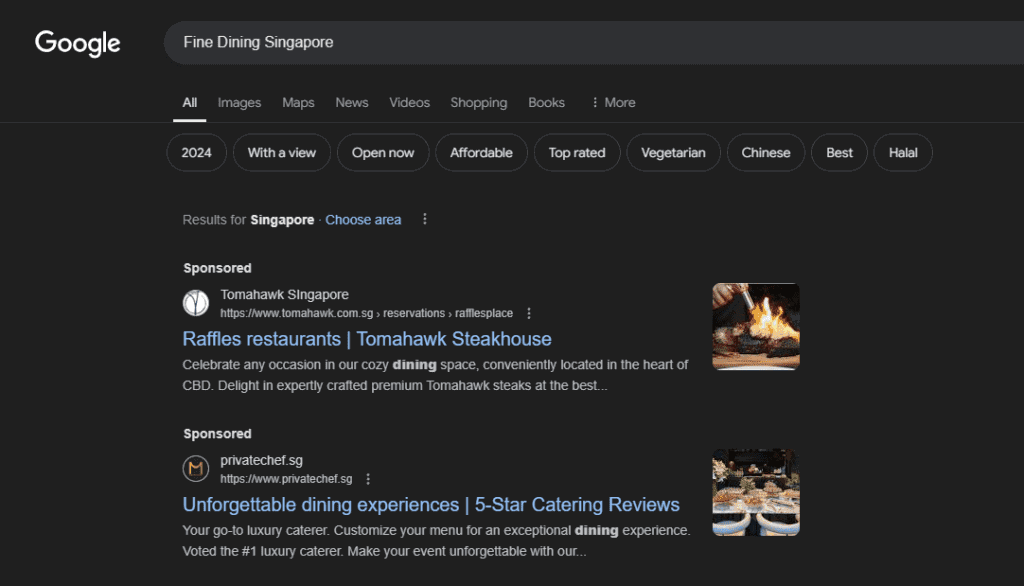The height and width of the screenshot is (586, 1024).
Task: Apply the Vegetarian filter chip
Action: [673, 152]
